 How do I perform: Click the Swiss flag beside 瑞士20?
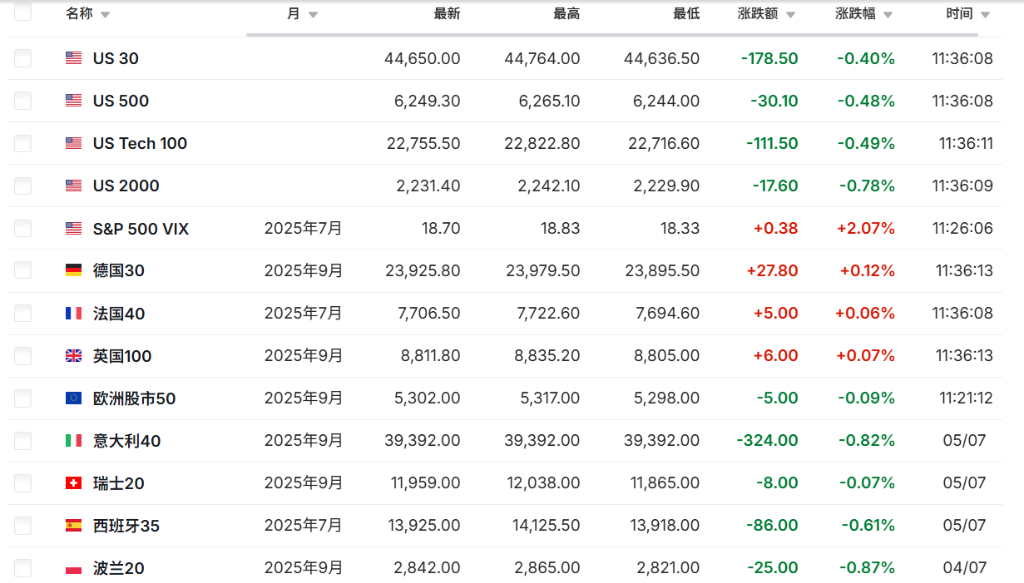click(72, 483)
